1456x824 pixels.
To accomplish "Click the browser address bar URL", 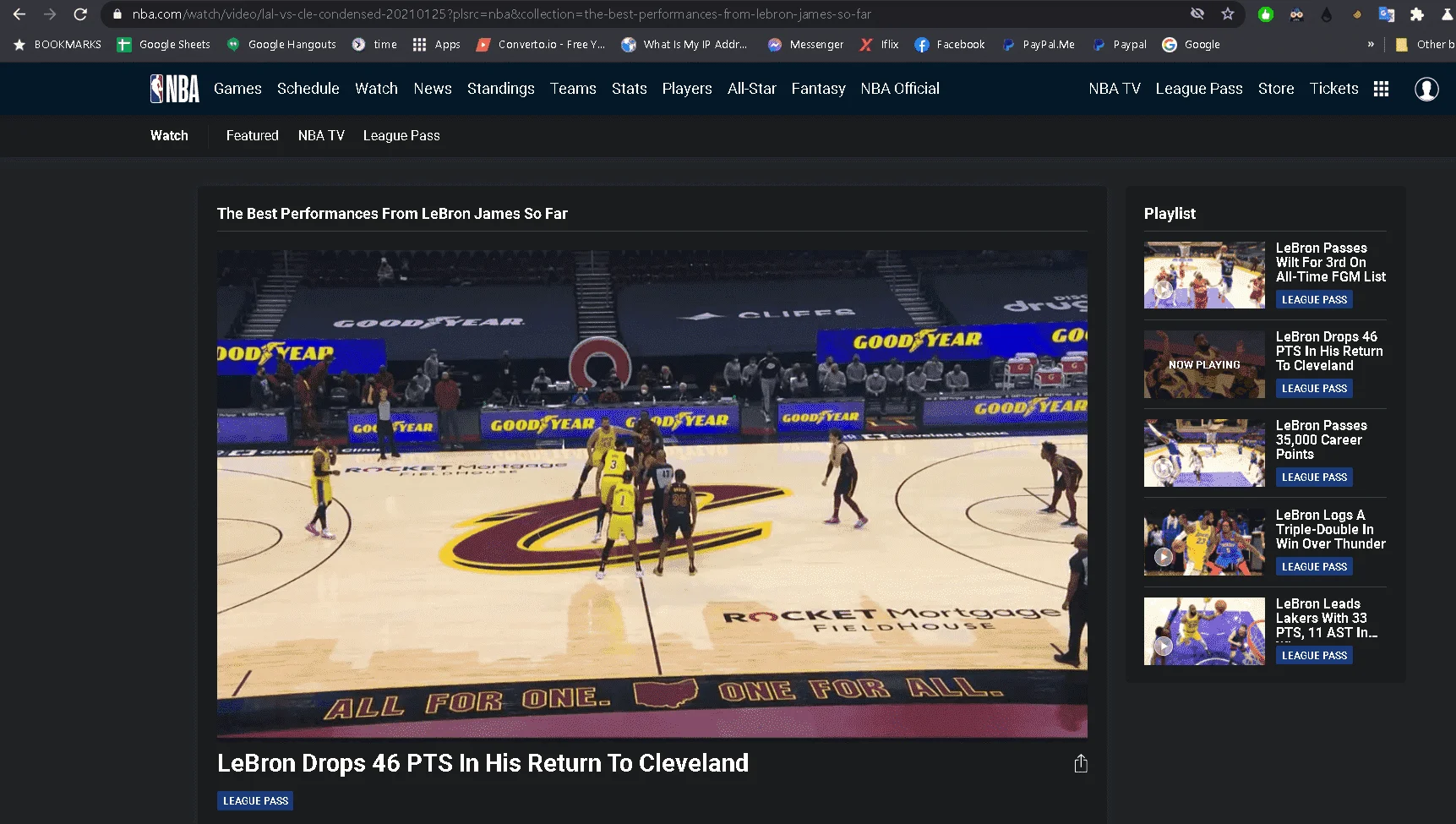I will pos(501,14).
